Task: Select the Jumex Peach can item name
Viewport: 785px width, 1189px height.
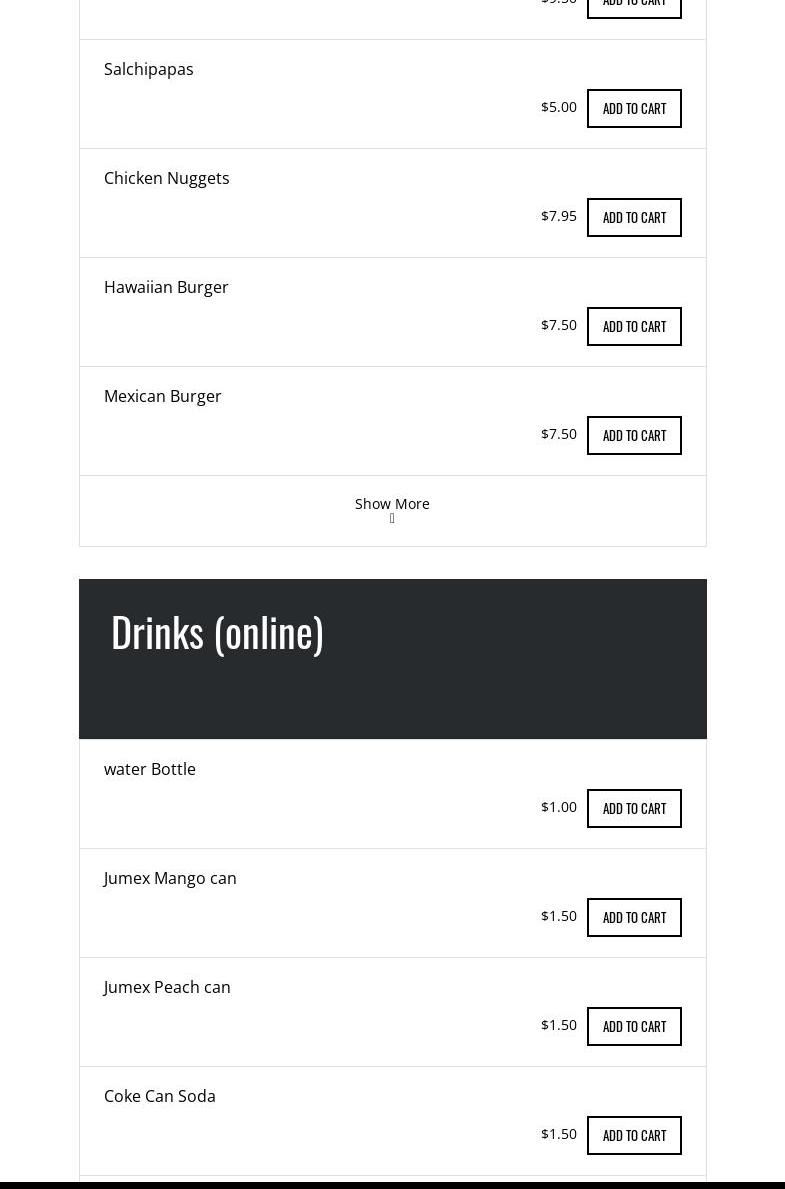Action: click(x=167, y=987)
